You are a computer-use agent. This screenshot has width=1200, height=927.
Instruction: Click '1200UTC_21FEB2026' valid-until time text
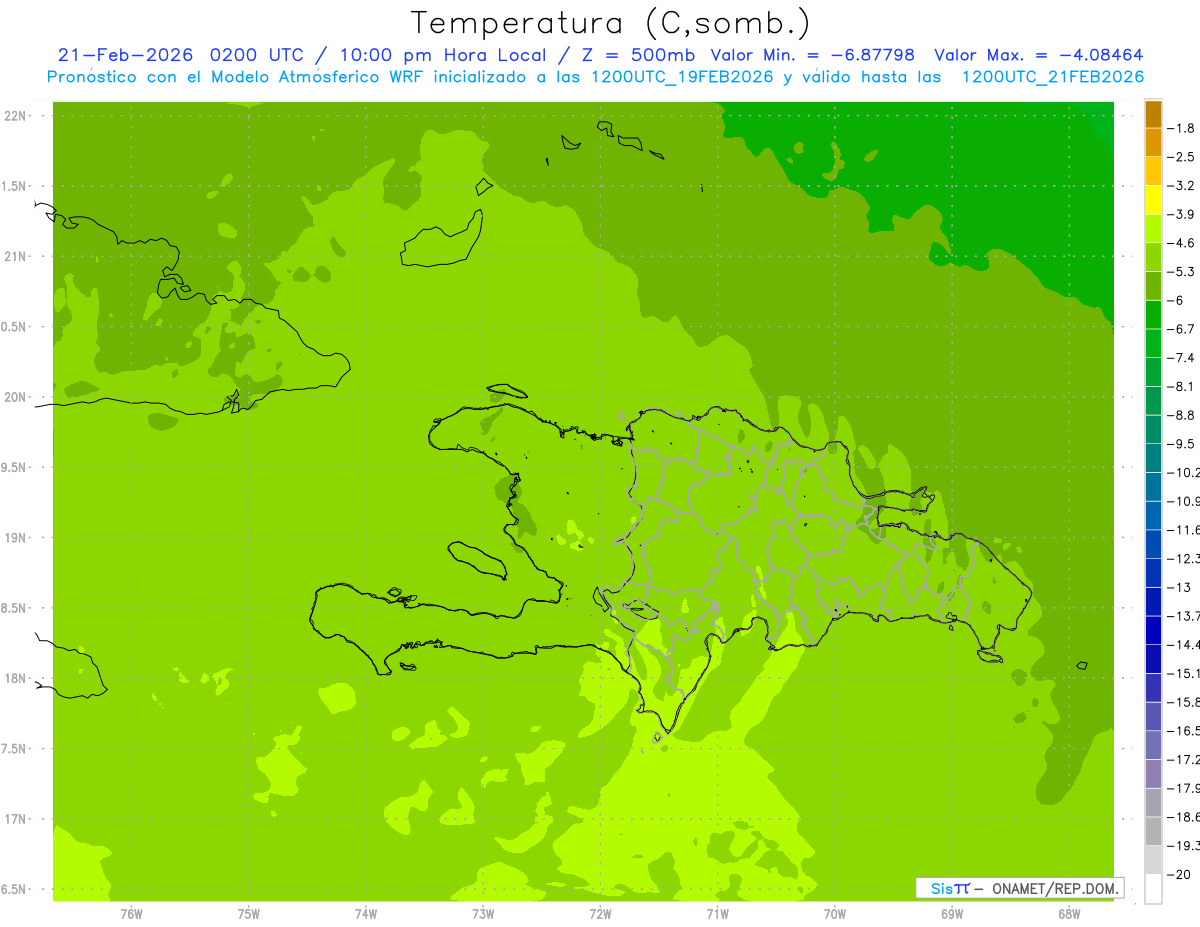[x=1053, y=77]
